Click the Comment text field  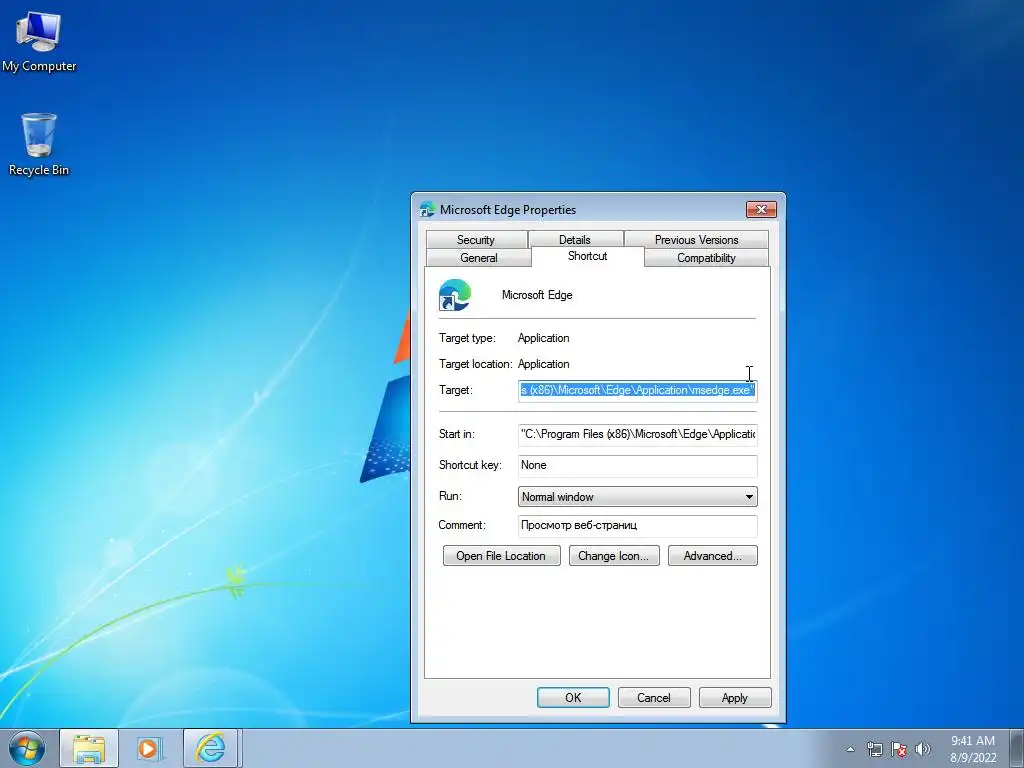pyautogui.click(x=637, y=526)
